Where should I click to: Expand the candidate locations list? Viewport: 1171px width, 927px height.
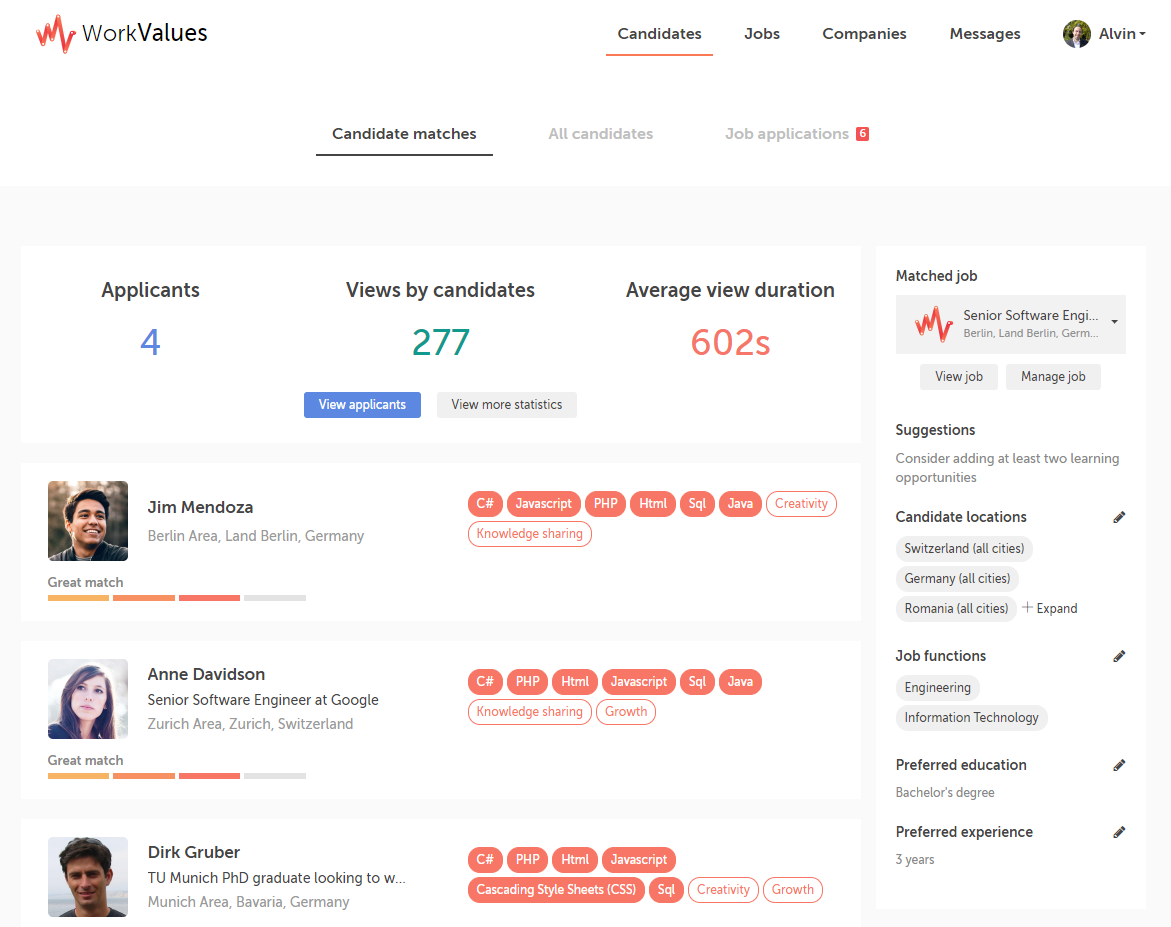[1049, 608]
